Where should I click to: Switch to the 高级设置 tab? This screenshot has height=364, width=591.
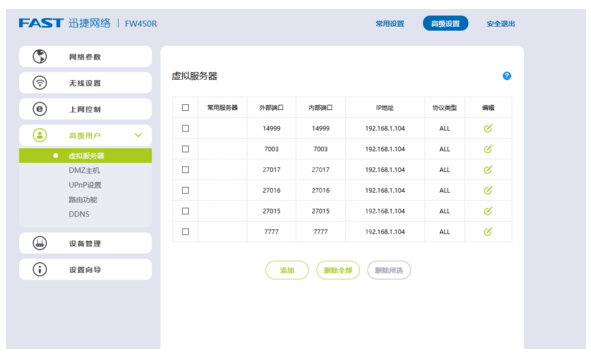(x=446, y=23)
